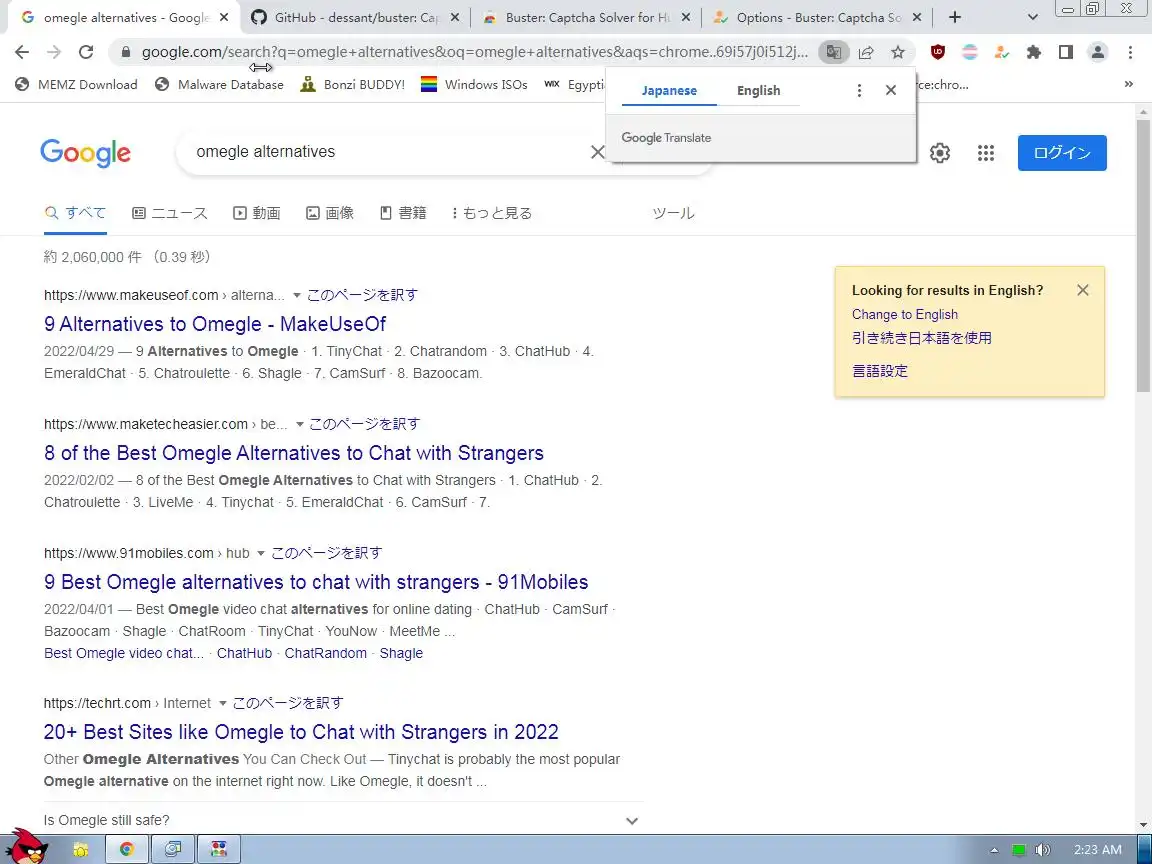Reload the page with the refresh icon
This screenshot has height=864, width=1152.
[86, 51]
